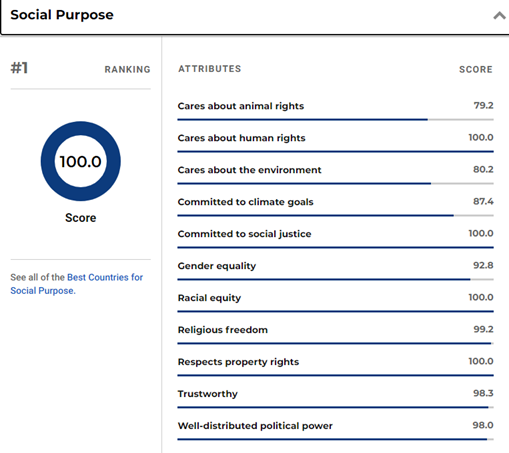
Task: Click the SCORE column header
Action: (476, 69)
